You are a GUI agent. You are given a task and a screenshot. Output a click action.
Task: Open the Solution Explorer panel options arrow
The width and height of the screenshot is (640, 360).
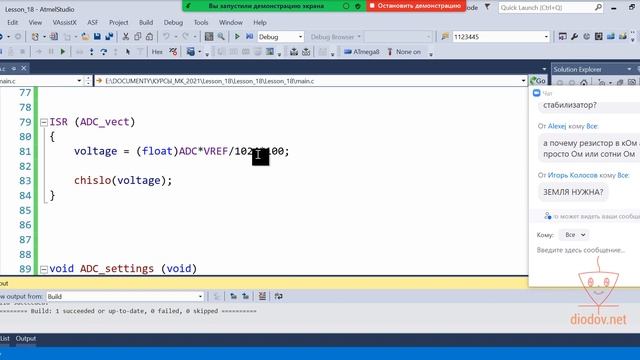[629, 69]
